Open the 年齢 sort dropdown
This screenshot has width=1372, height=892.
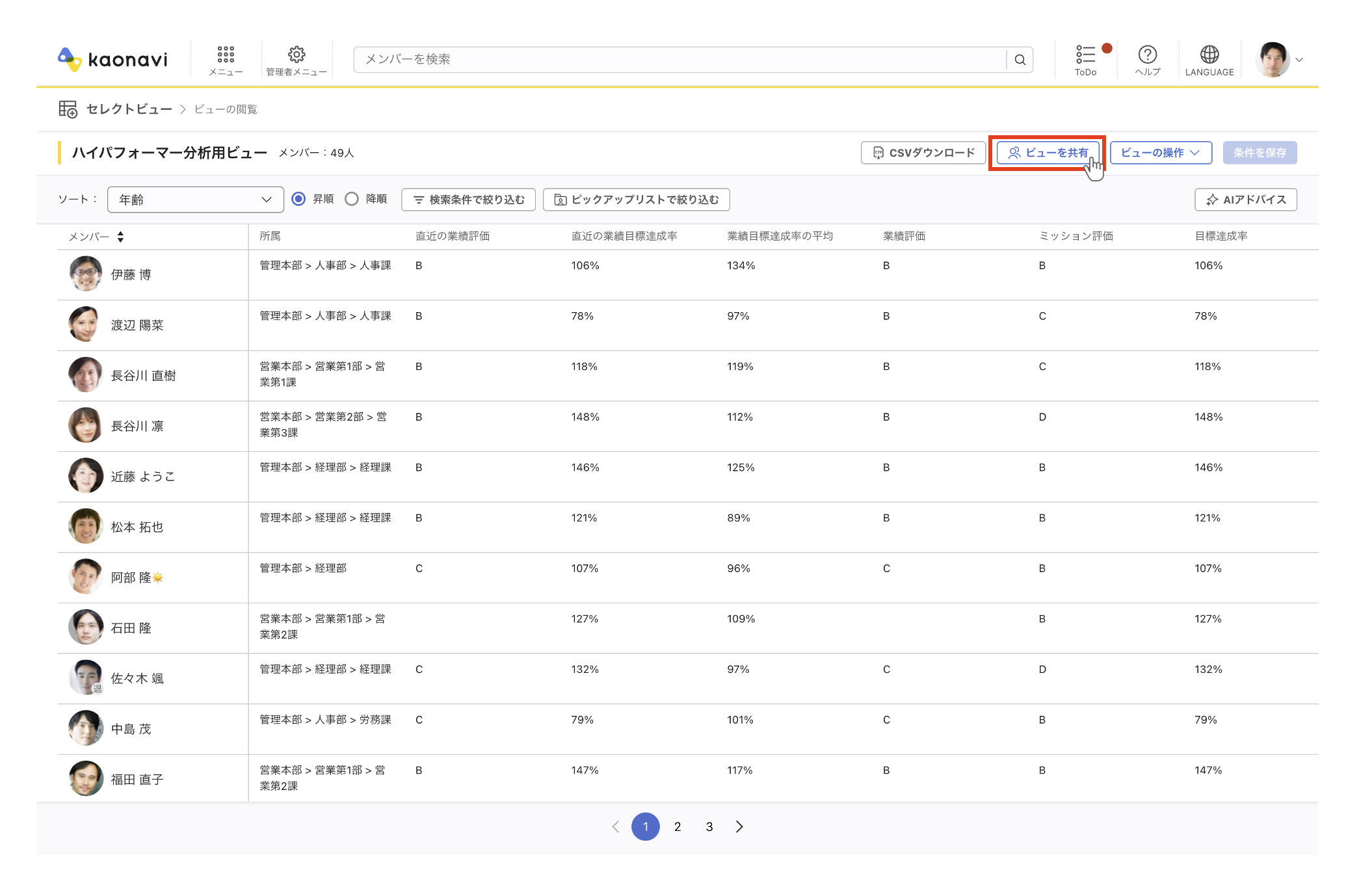pyautogui.click(x=195, y=200)
